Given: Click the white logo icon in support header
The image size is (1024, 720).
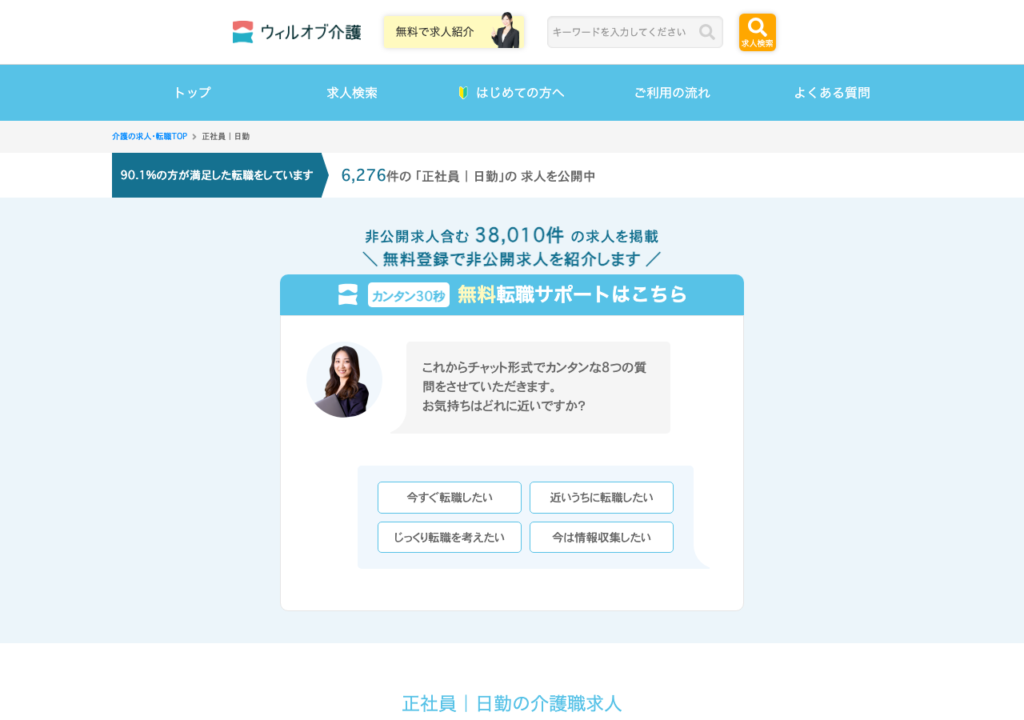Looking at the screenshot, I should coord(347,295).
